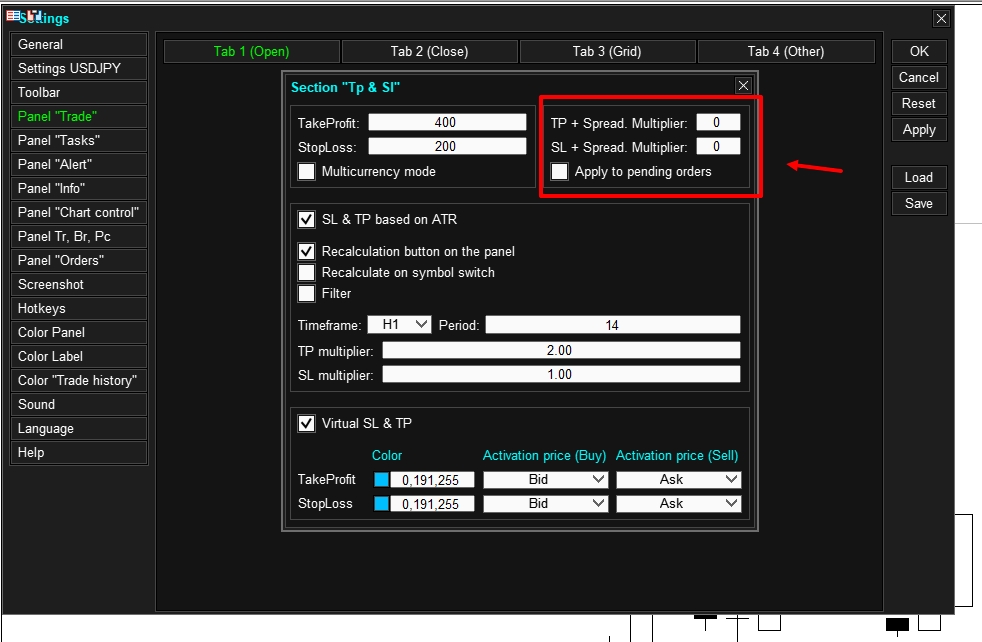Open Panel "Tasks" settings section
Viewport: 982px width, 642px height.
(x=79, y=140)
